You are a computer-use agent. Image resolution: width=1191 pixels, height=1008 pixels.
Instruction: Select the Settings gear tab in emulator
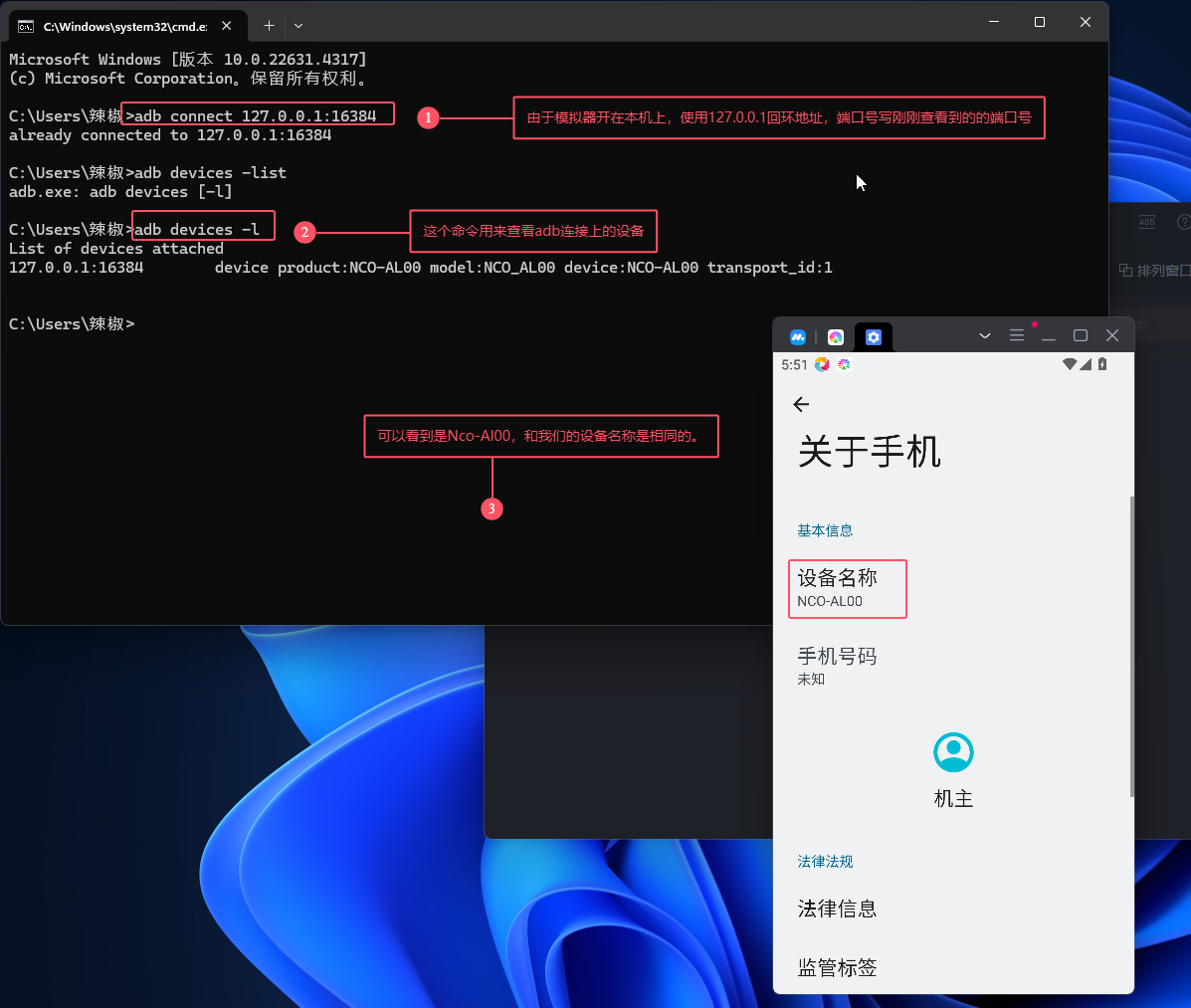874,336
